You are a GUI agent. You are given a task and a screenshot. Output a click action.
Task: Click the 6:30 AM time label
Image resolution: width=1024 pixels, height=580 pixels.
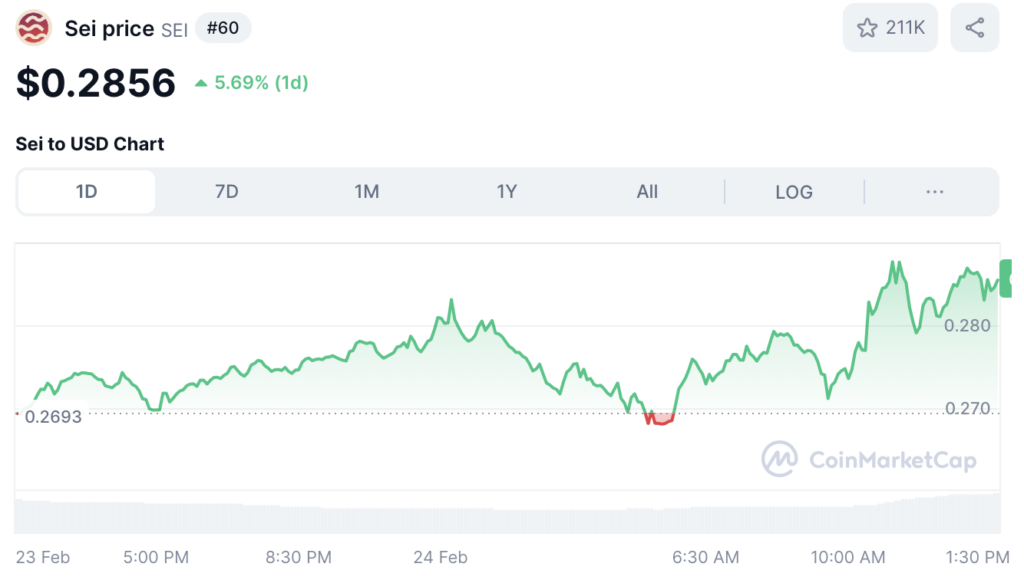pos(706,557)
